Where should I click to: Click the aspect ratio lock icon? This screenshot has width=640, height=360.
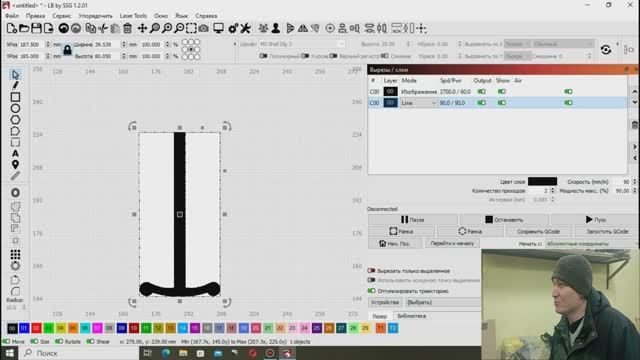tap(67, 50)
